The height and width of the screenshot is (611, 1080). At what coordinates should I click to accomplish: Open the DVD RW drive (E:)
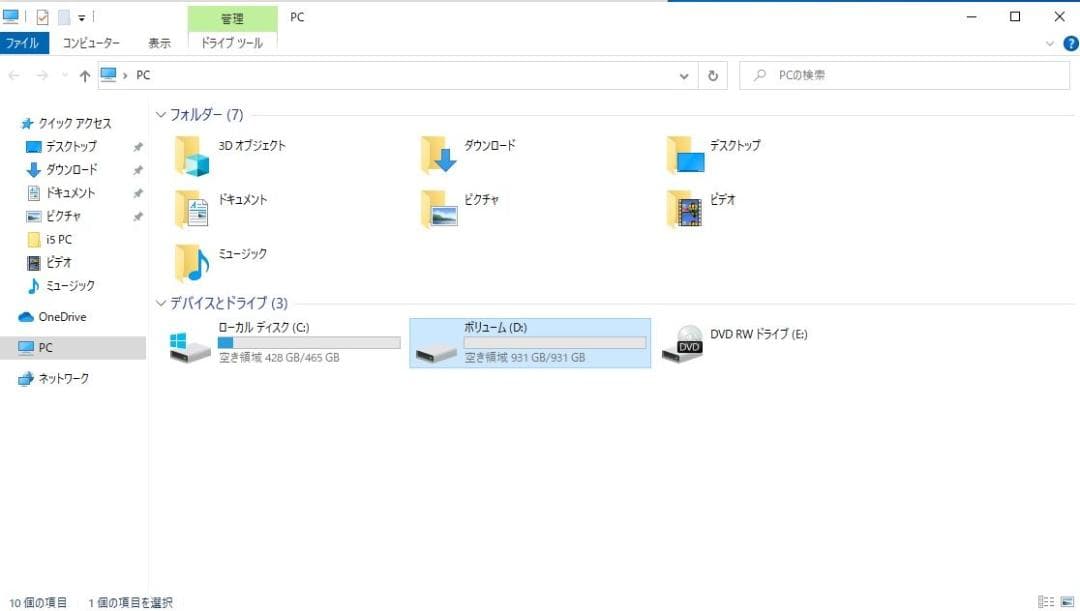[684, 341]
